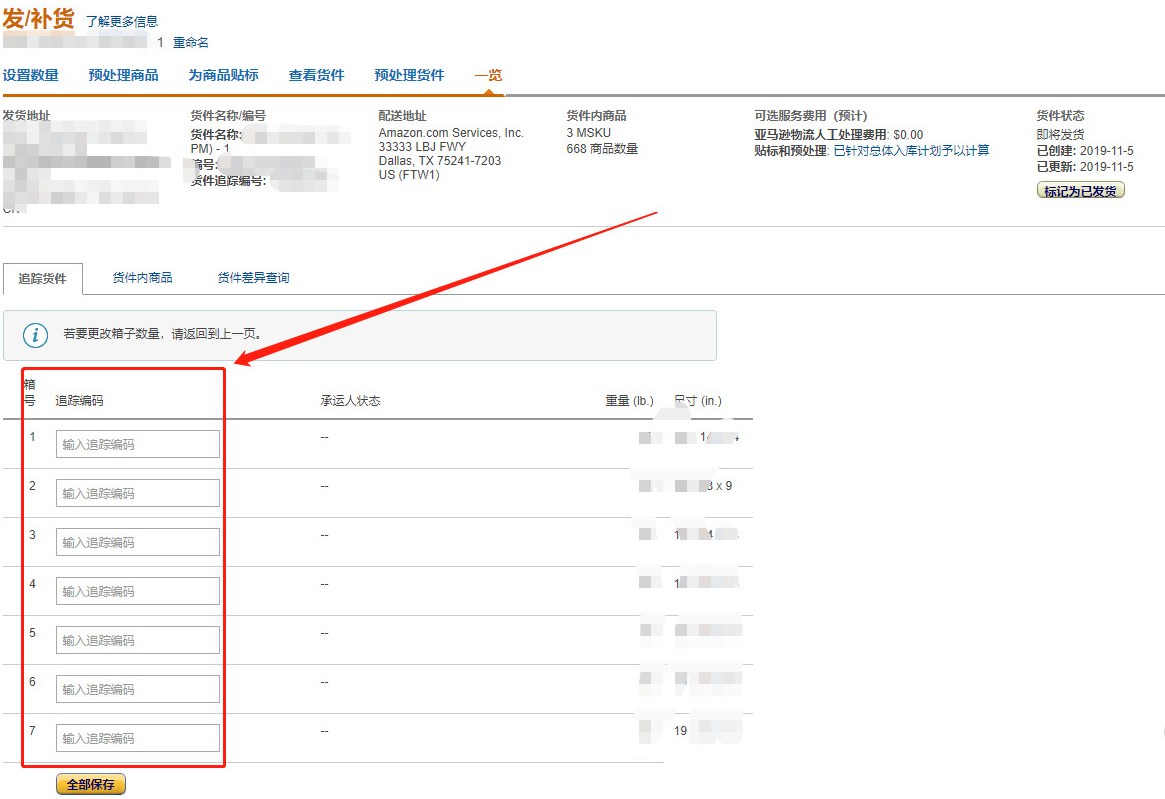Image resolution: width=1165 pixels, height=799 pixels.
Task: Open the 预处理商品 tab
Action: tap(122, 75)
